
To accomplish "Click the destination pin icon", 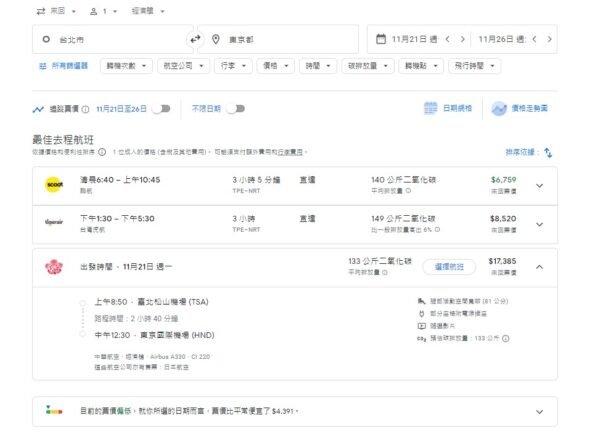I will pos(216,39).
